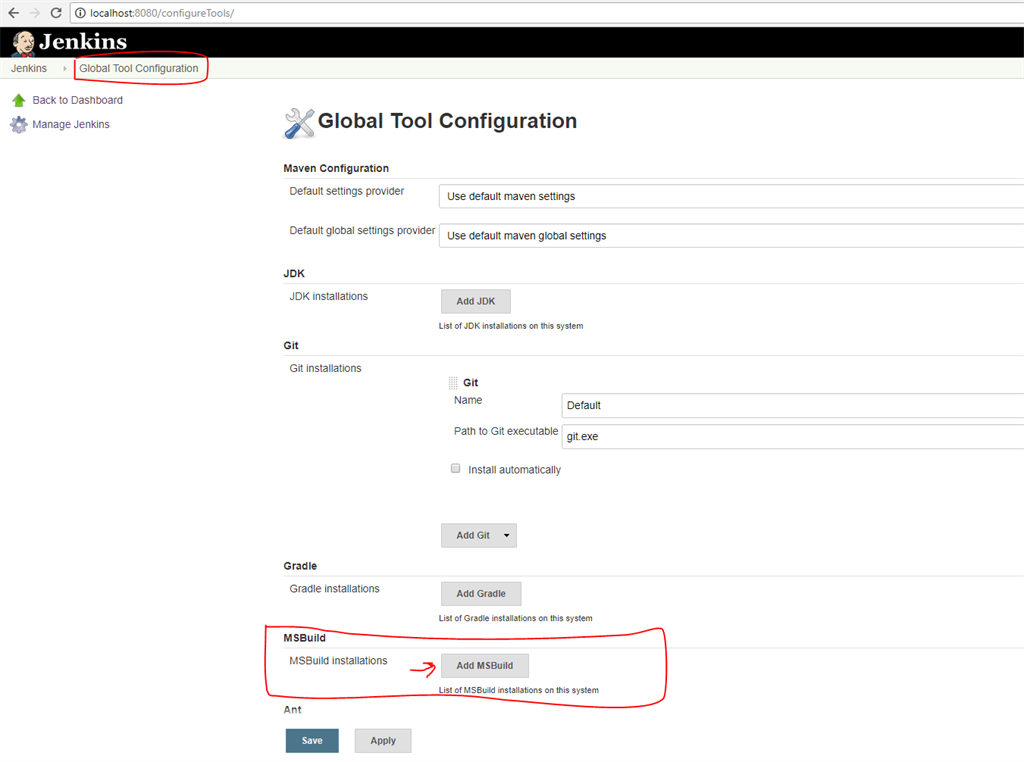Click the Add Gradle button
The image size is (1024, 762).
[481, 594]
